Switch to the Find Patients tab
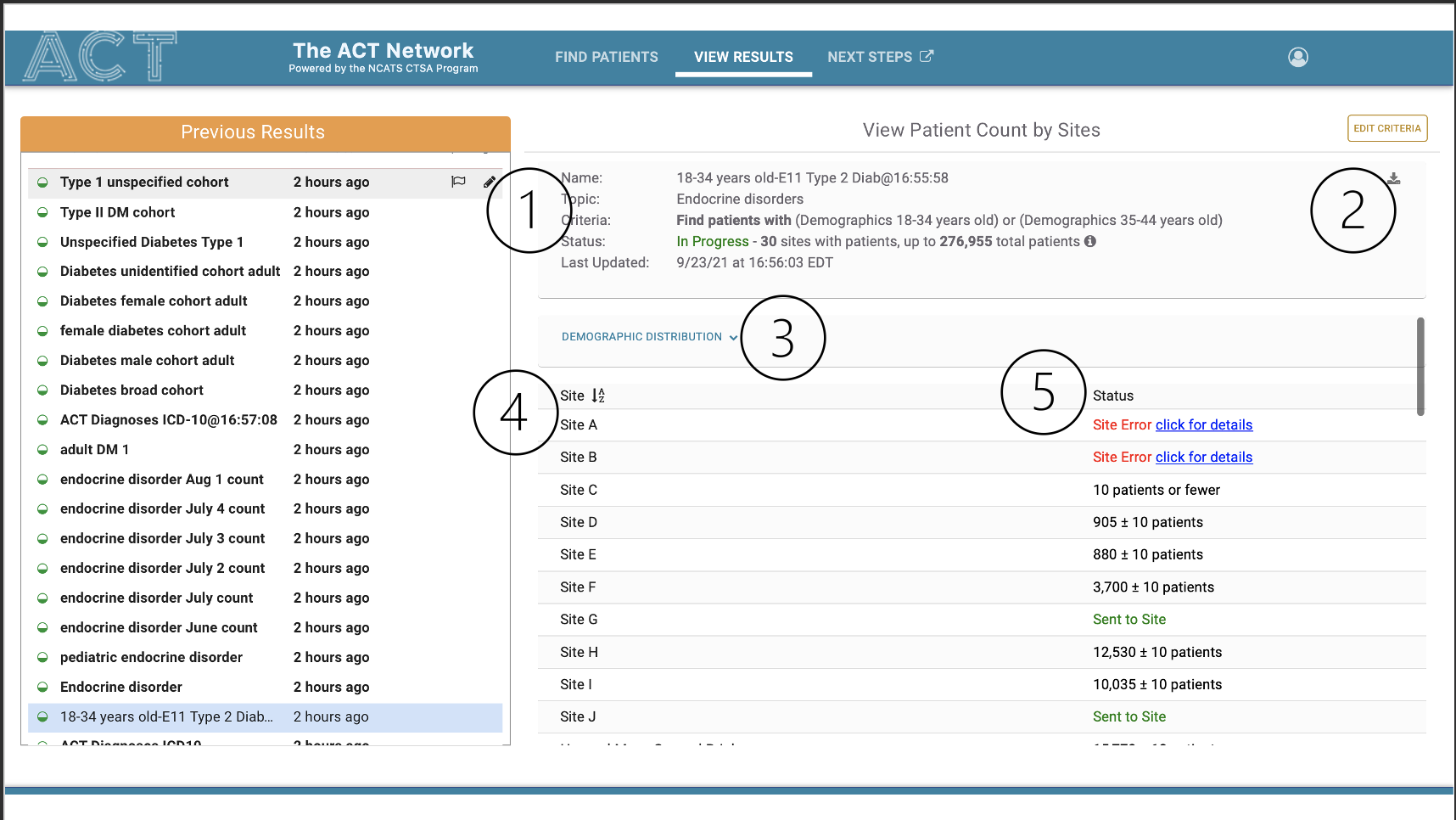This screenshot has height=820, width=1456. [606, 57]
